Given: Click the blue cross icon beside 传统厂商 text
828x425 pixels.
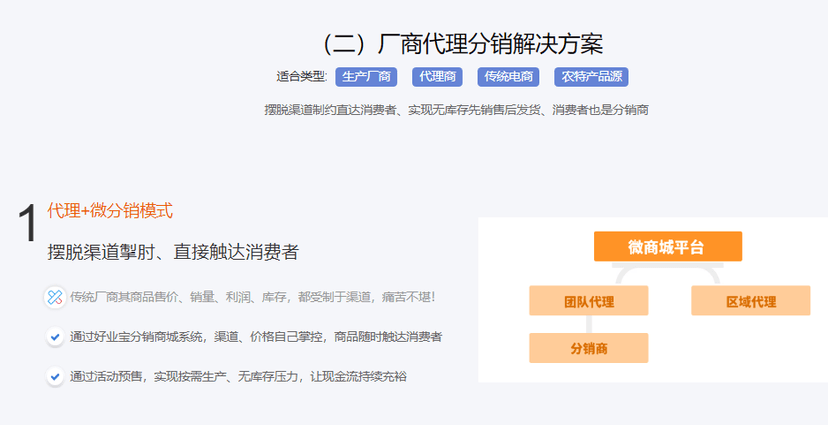Looking at the screenshot, I should pos(55,297).
